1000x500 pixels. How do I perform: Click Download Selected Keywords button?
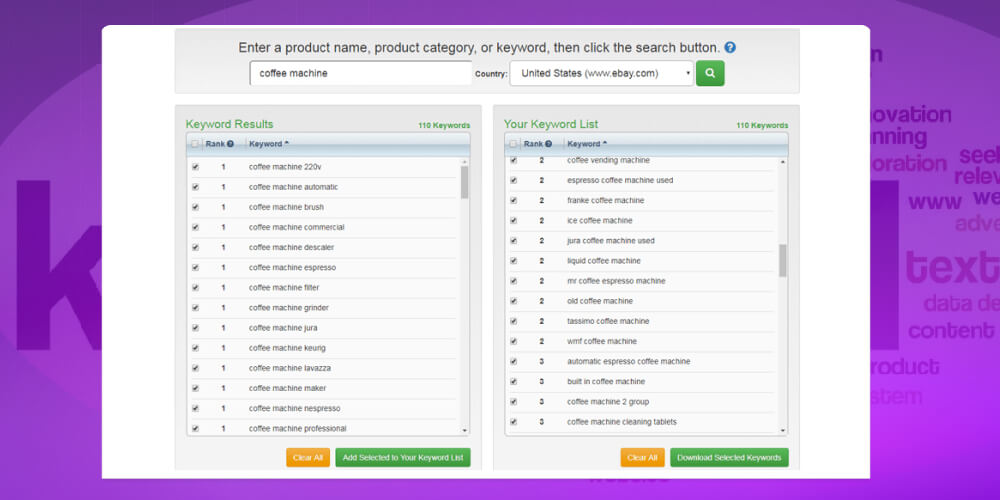tap(729, 457)
